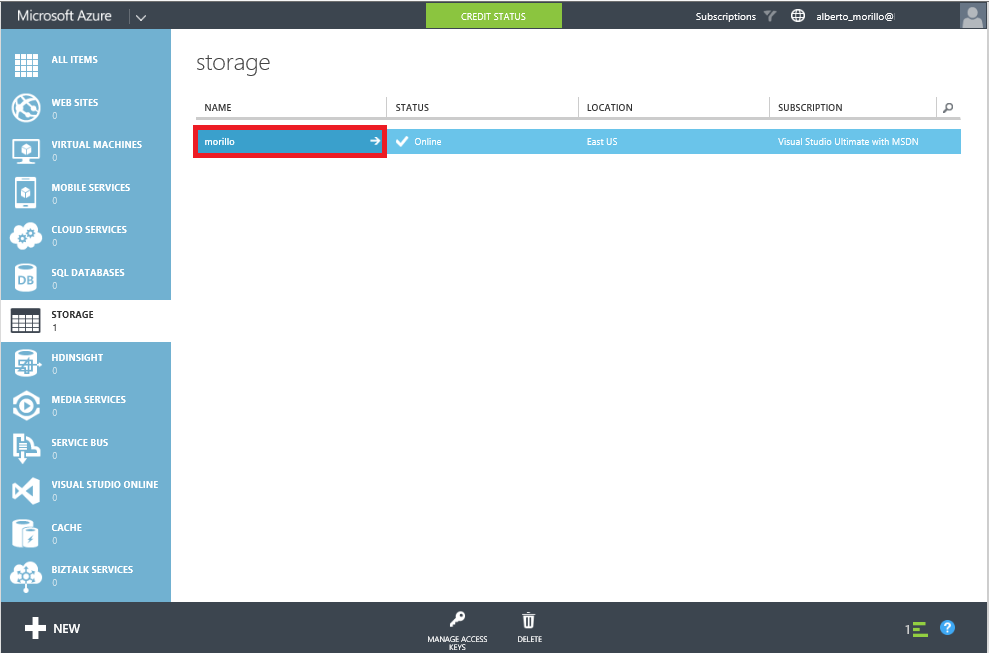Sort by the SUBSCRIPTION column header
989x653 pixels.
(x=810, y=107)
